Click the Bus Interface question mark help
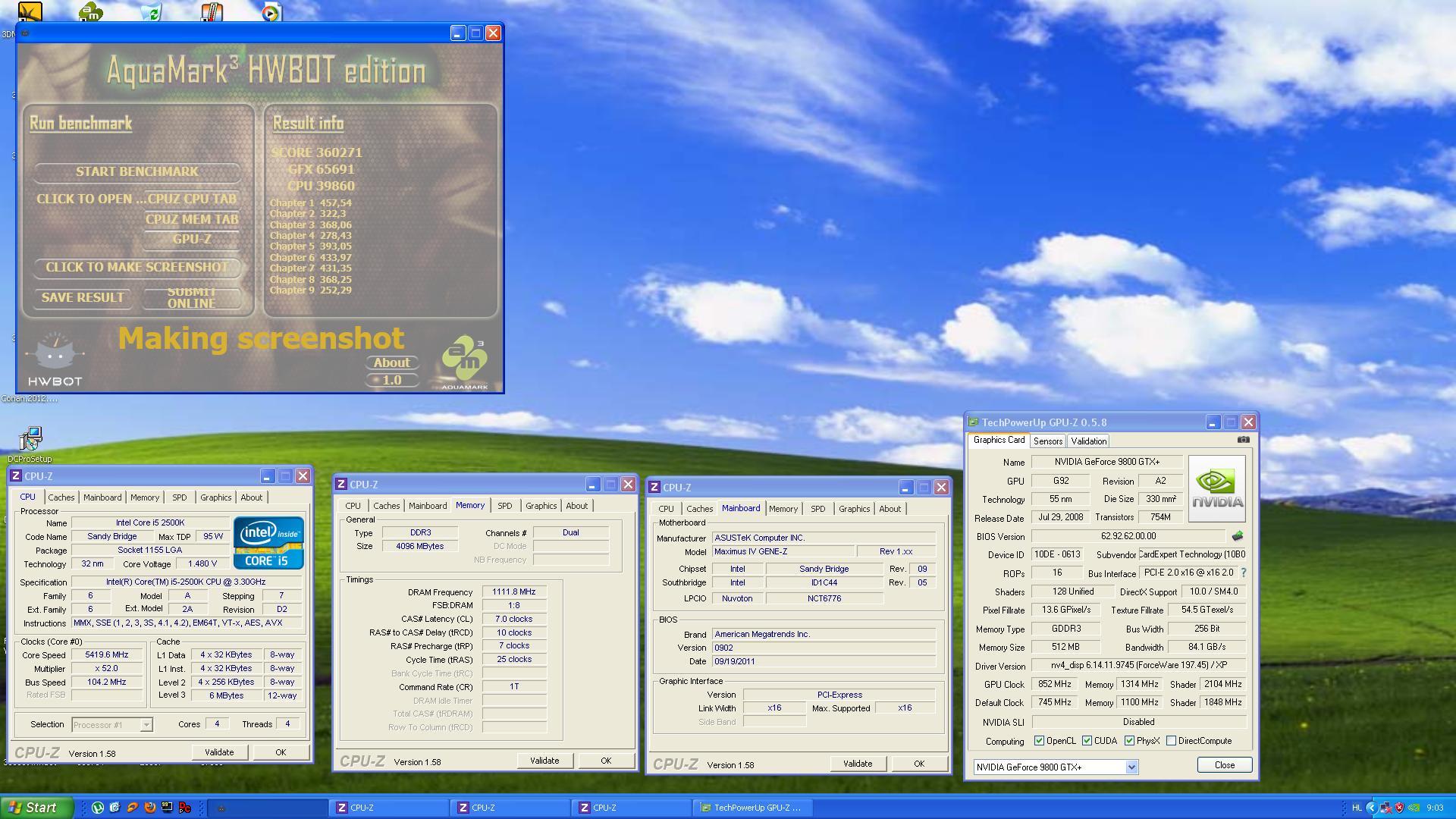The height and width of the screenshot is (819, 1456). click(1243, 573)
